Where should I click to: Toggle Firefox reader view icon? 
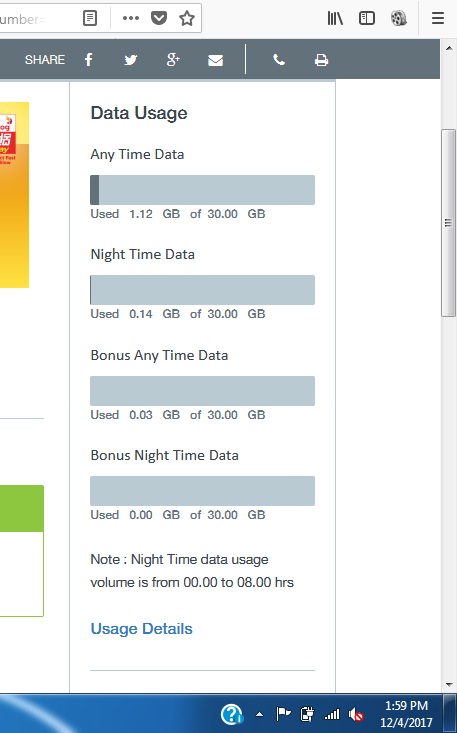90,18
